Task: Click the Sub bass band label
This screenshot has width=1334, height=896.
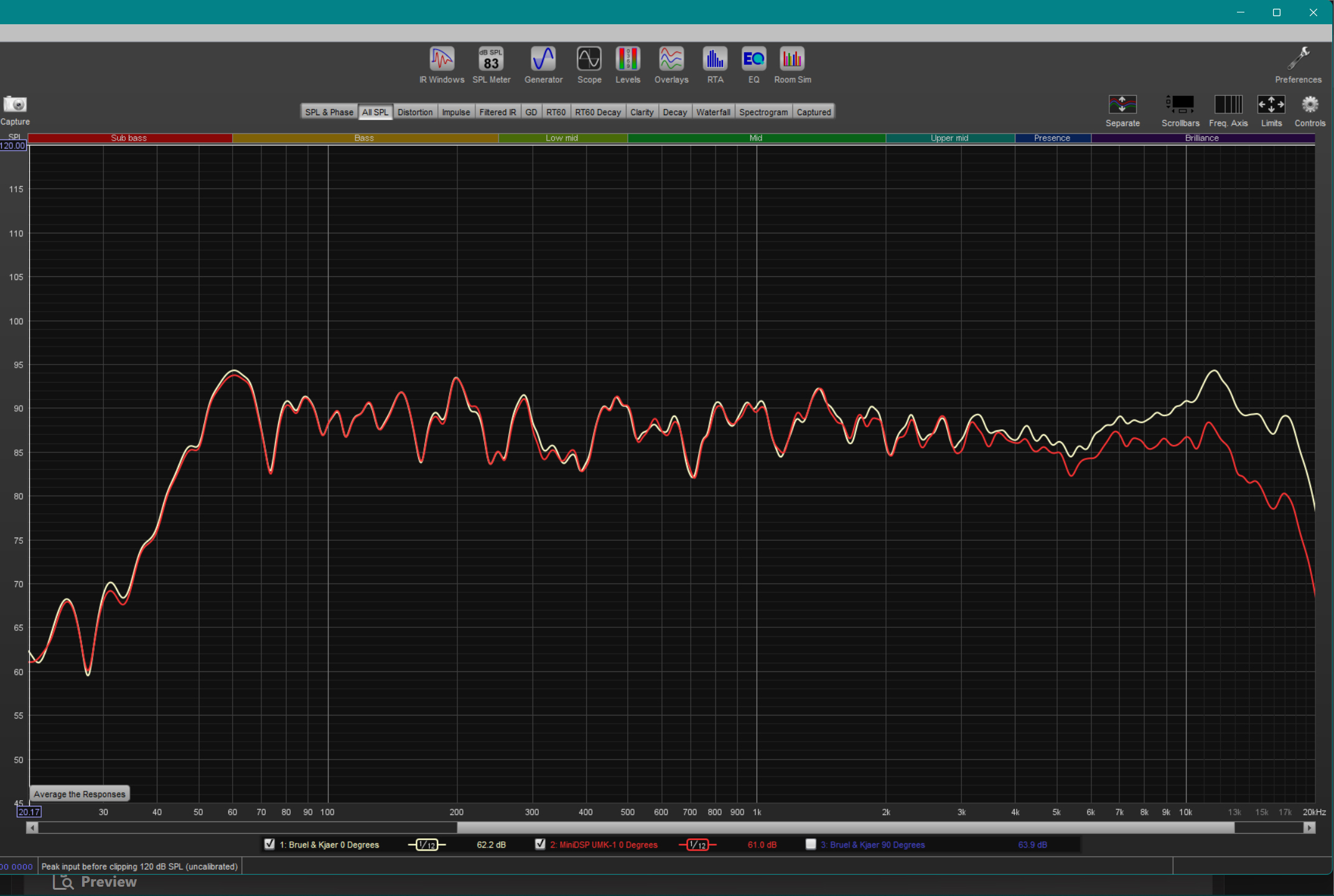Action: [129, 138]
